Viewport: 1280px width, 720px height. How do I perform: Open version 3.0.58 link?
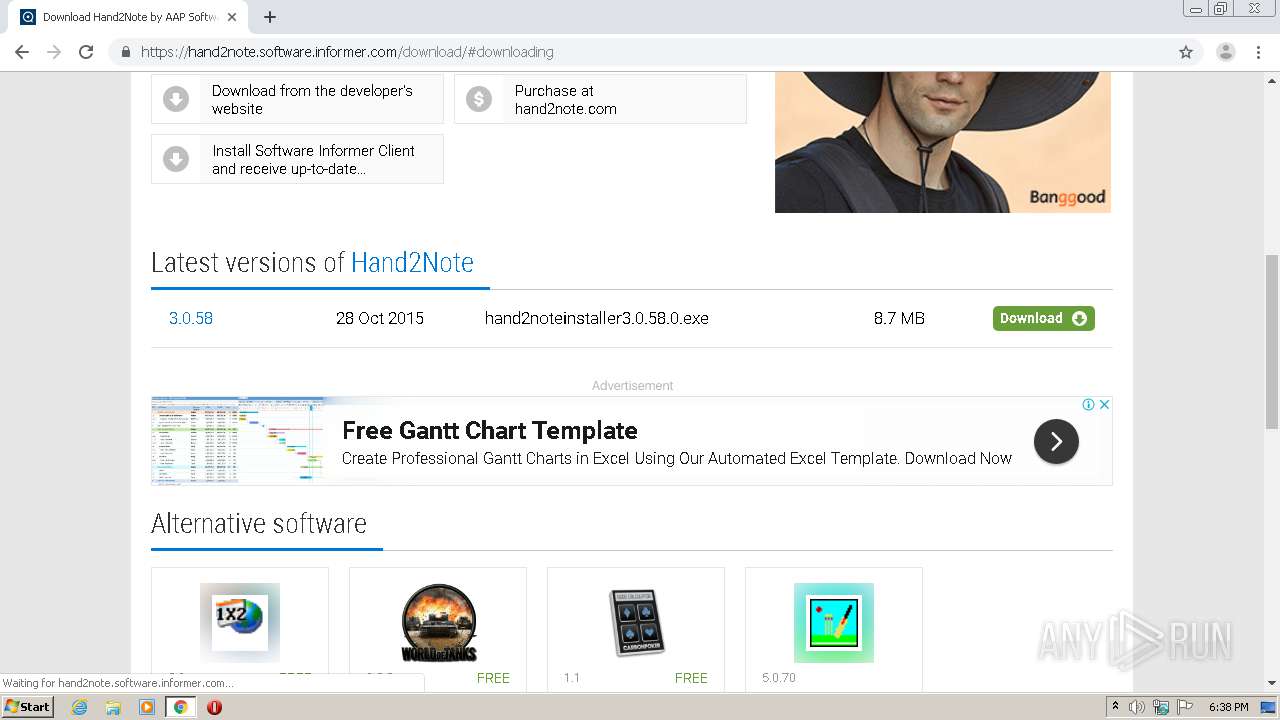(x=191, y=318)
